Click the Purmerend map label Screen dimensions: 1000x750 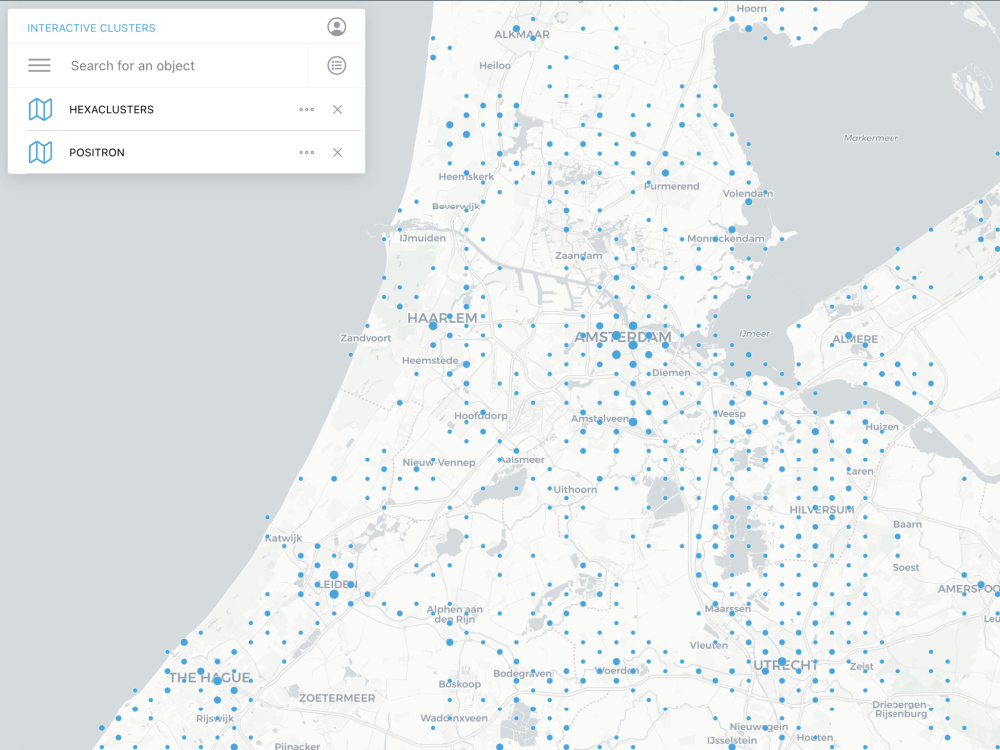[x=672, y=186]
